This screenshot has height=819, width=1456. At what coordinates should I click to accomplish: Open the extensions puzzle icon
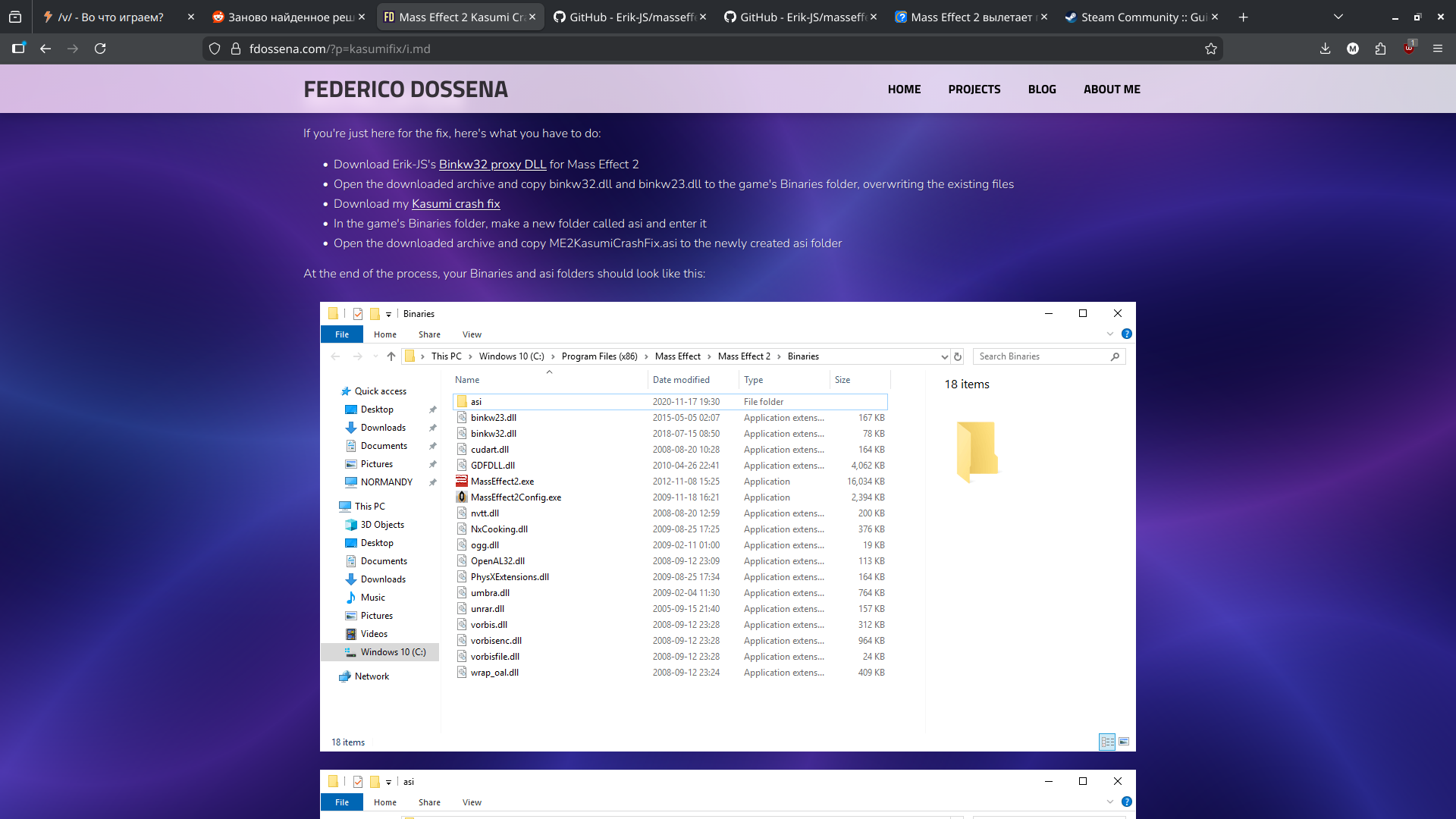tap(1380, 49)
